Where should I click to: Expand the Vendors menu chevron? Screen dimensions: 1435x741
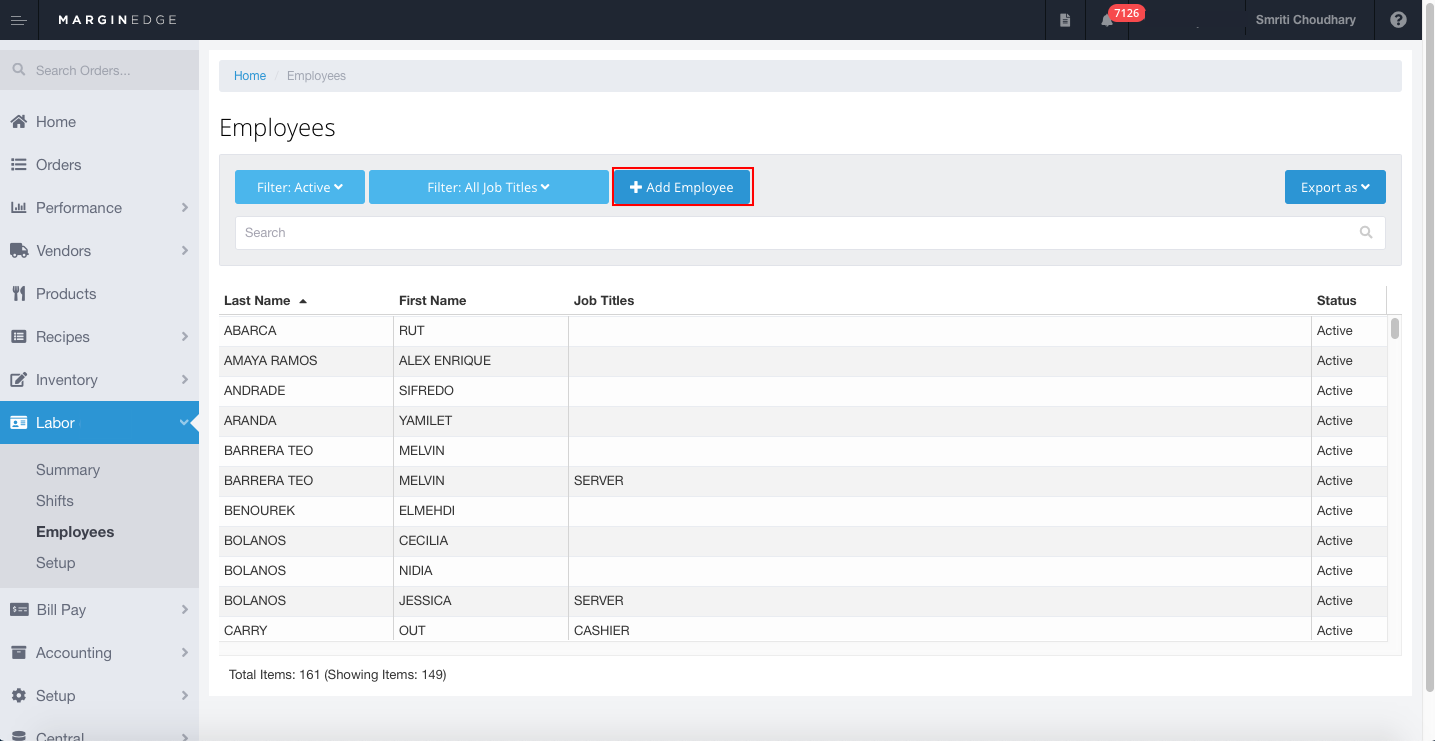185,250
